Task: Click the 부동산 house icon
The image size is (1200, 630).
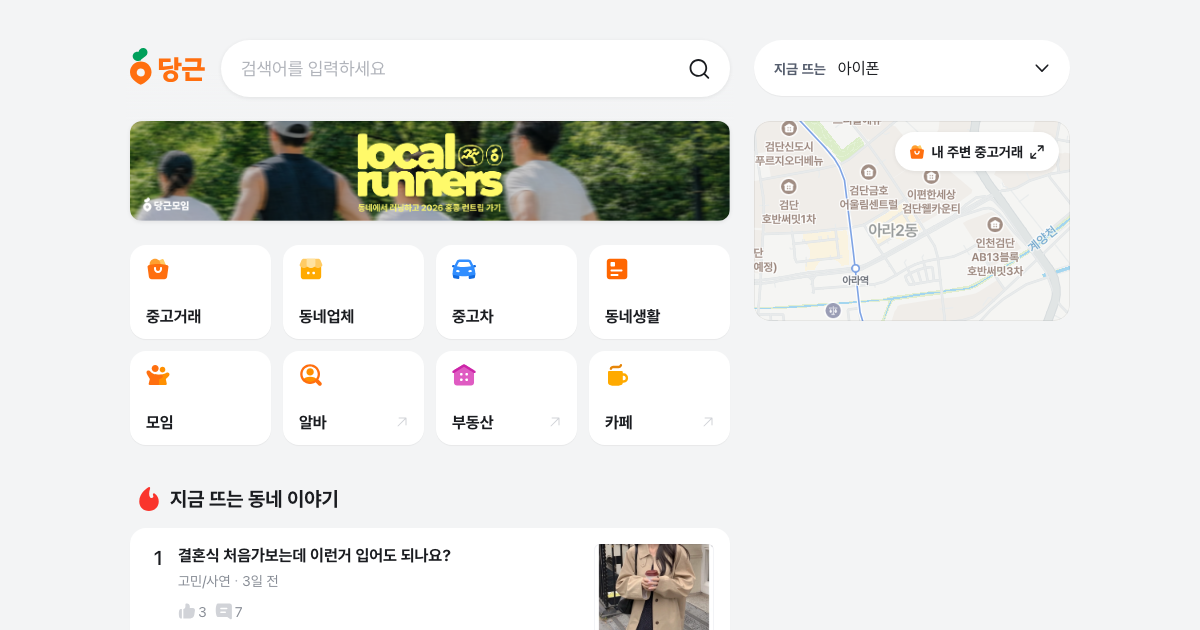Action: pyautogui.click(x=464, y=375)
